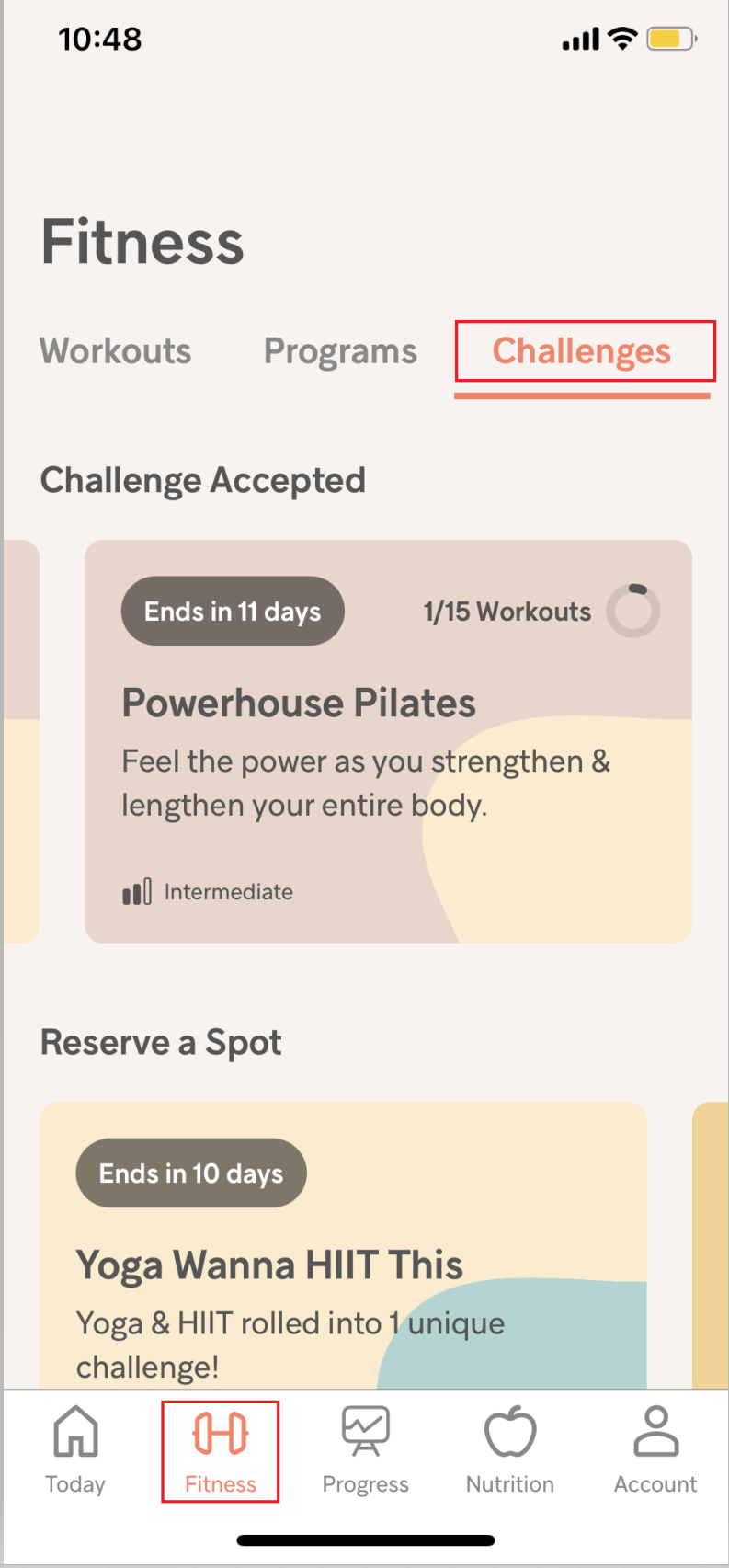Tap the Intermediate difficulty bars icon

tap(137, 892)
